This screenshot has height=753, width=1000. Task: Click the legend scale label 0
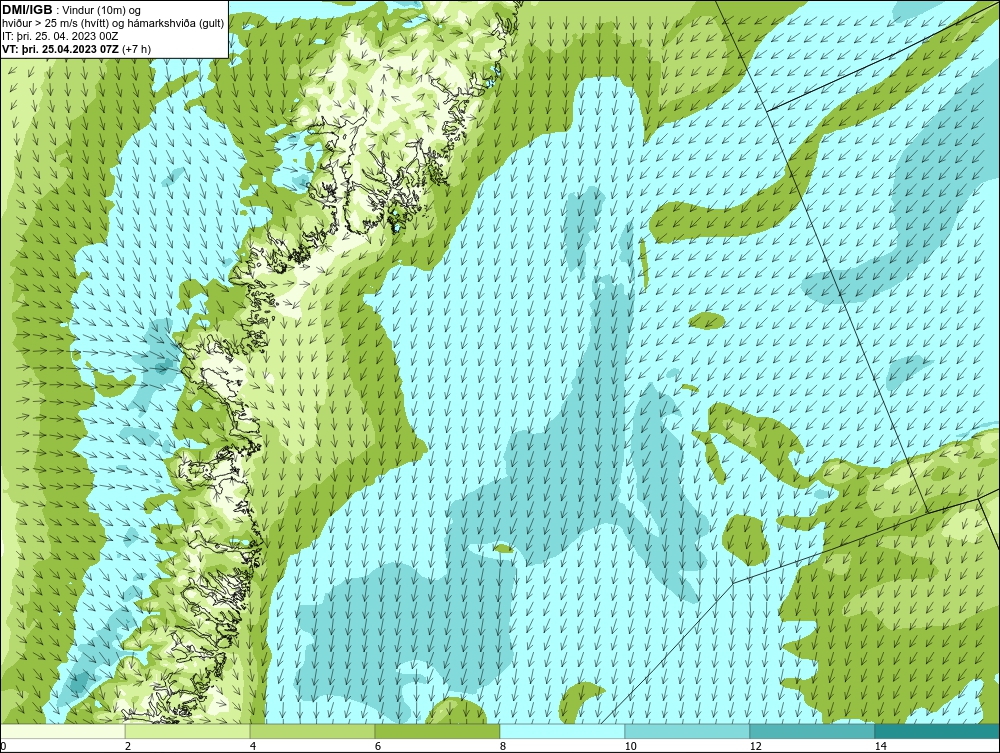pos(3,746)
